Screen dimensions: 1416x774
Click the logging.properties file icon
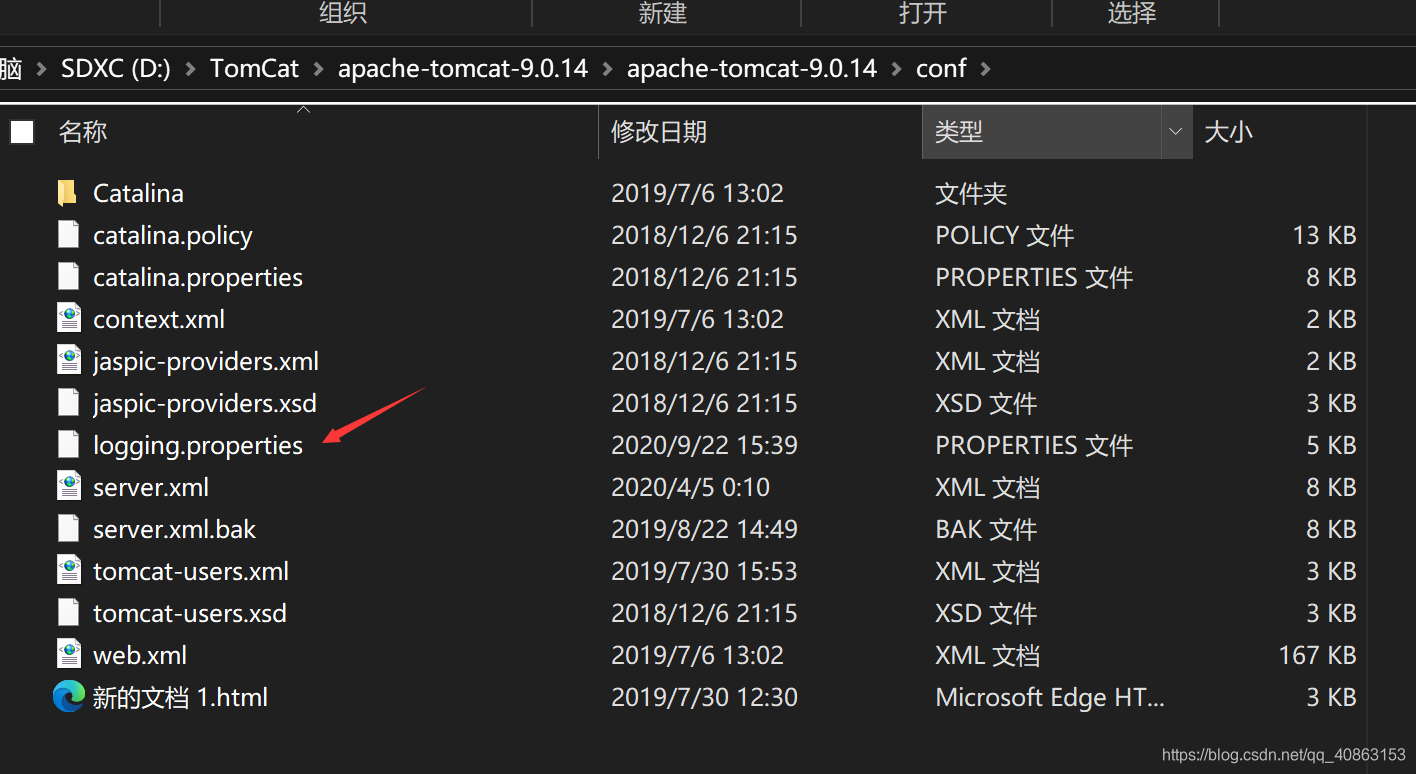point(68,445)
